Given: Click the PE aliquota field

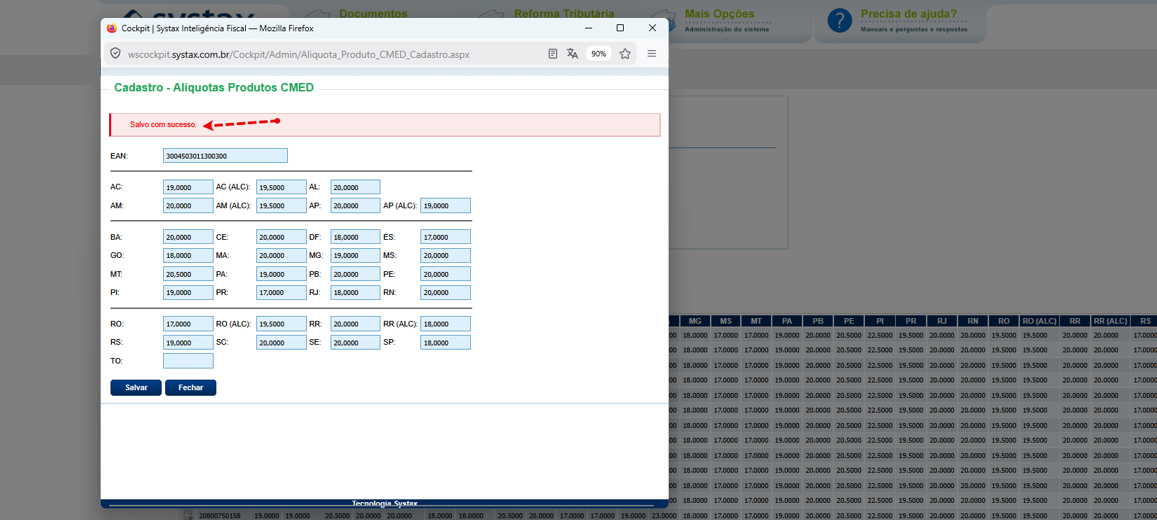Looking at the screenshot, I should (446, 274).
